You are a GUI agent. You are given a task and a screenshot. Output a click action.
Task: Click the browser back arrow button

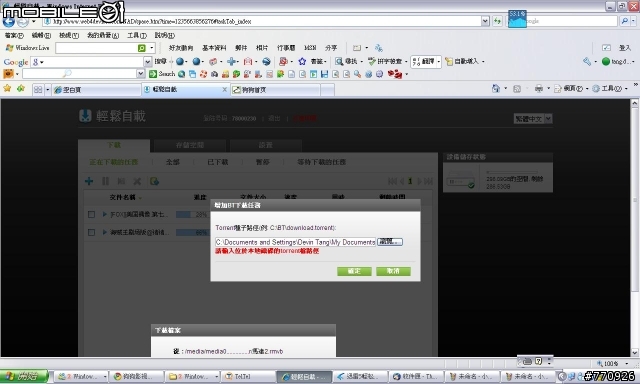pos(8,21)
